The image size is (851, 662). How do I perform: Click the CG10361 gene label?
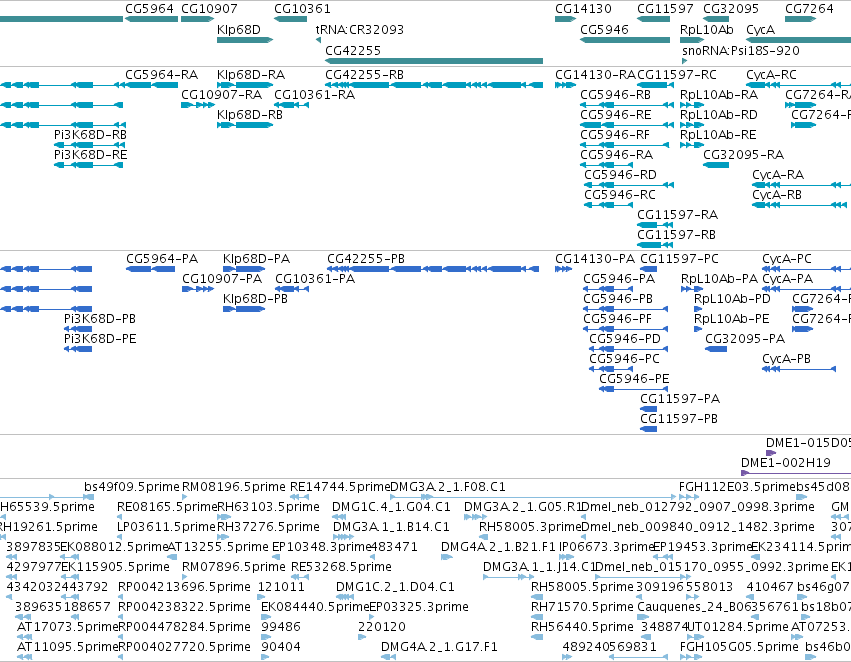click(302, 9)
